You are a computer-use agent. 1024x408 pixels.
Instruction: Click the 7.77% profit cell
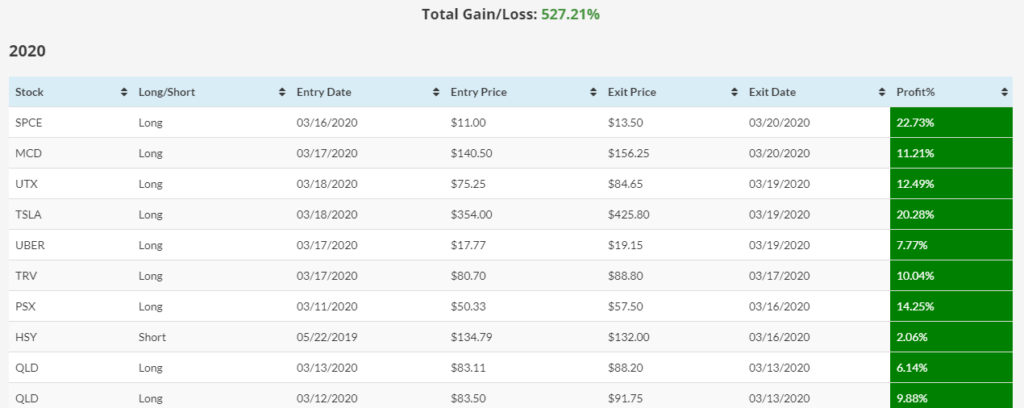tap(952, 245)
